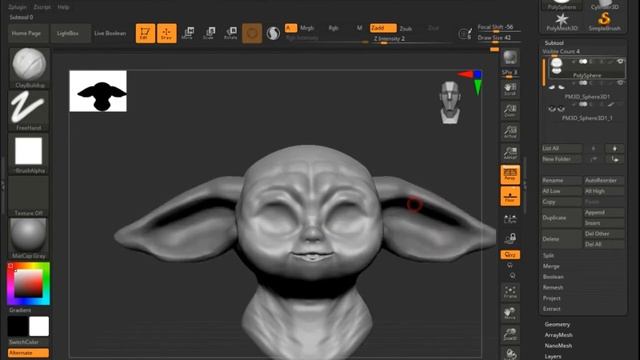Expand the NanoMesh subpalette
The width and height of the screenshot is (640, 360).
558,345
